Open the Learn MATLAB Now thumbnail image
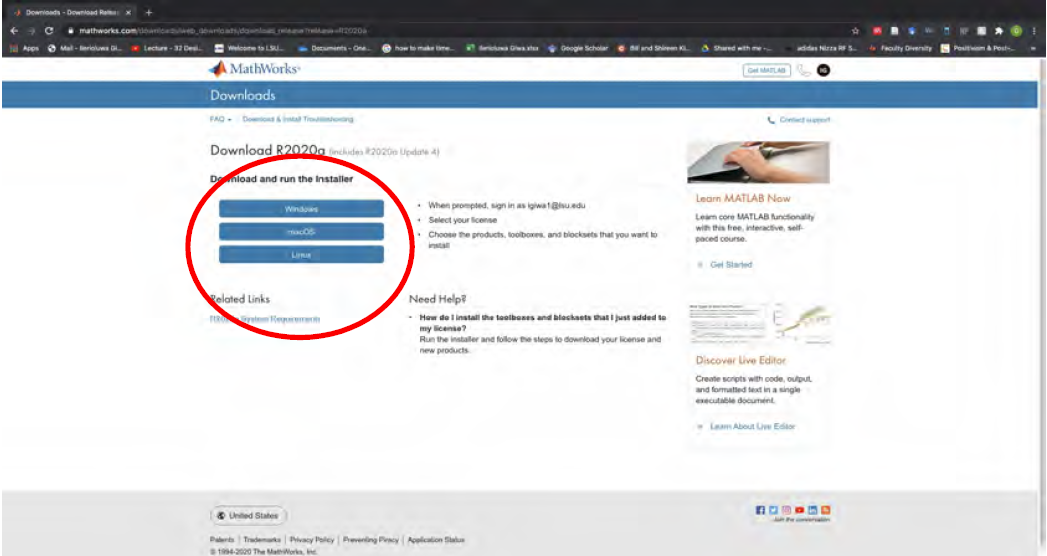The height and width of the screenshot is (556, 1047). [x=758, y=162]
